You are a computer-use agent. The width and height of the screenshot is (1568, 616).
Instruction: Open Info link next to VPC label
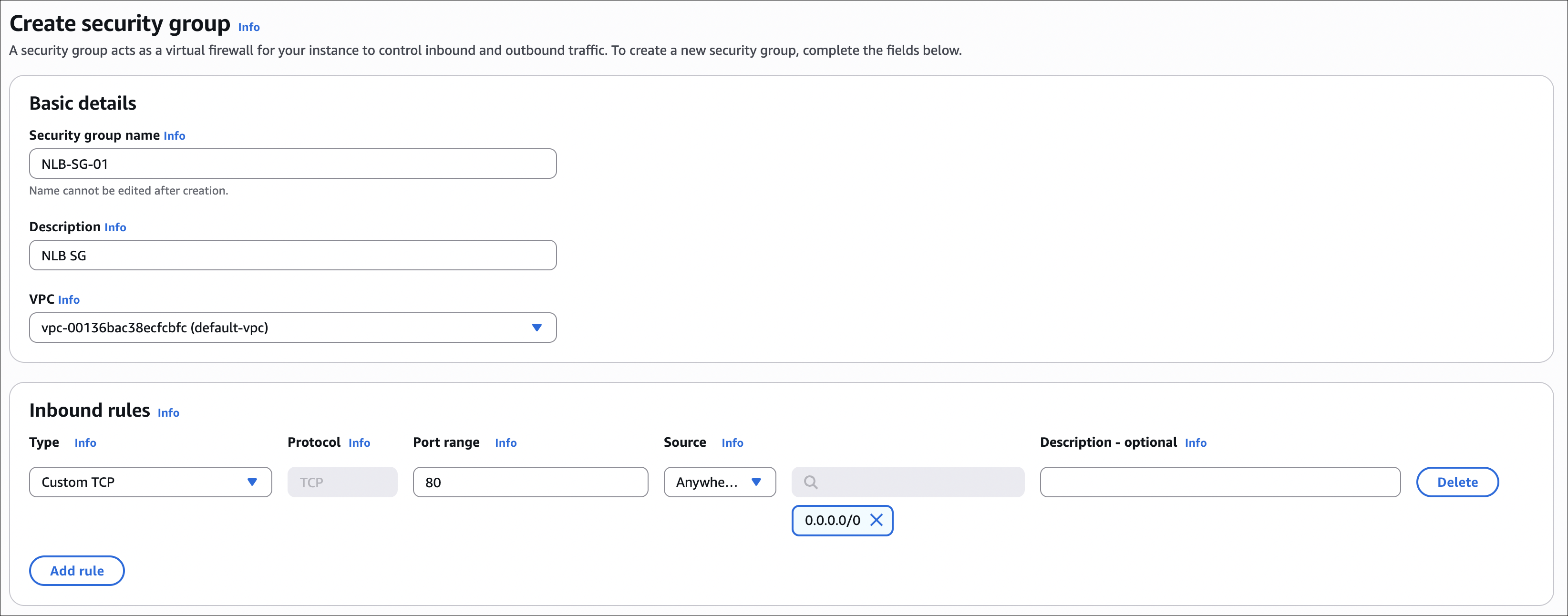tap(69, 299)
